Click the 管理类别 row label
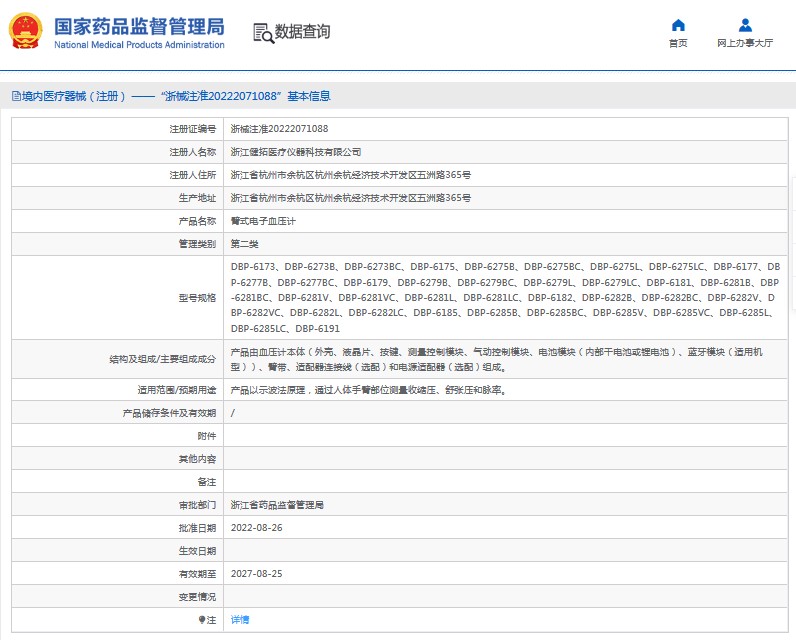Viewport: 796px width, 640px height. point(197,244)
